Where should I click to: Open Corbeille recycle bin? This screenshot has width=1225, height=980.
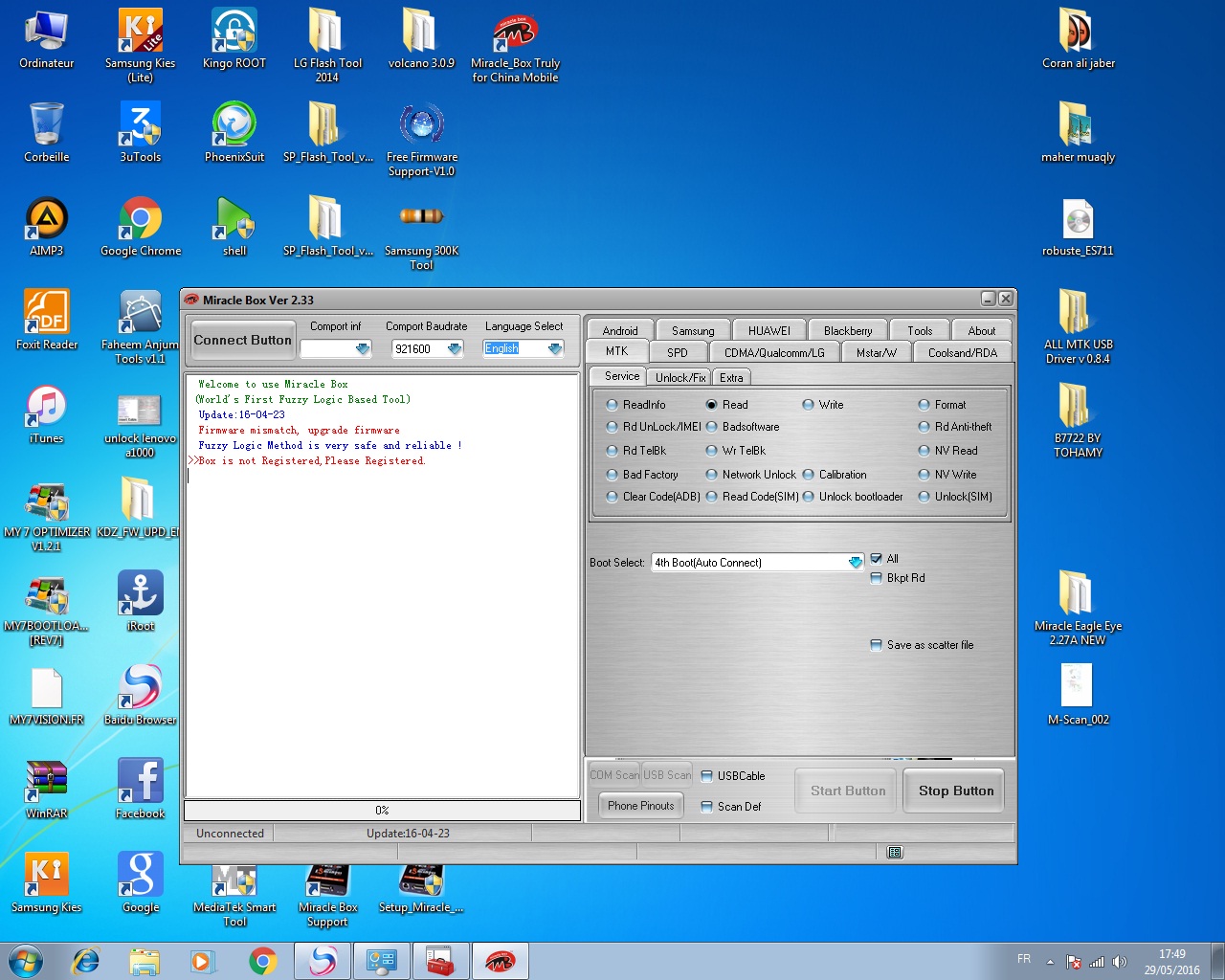(x=47, y=132)
